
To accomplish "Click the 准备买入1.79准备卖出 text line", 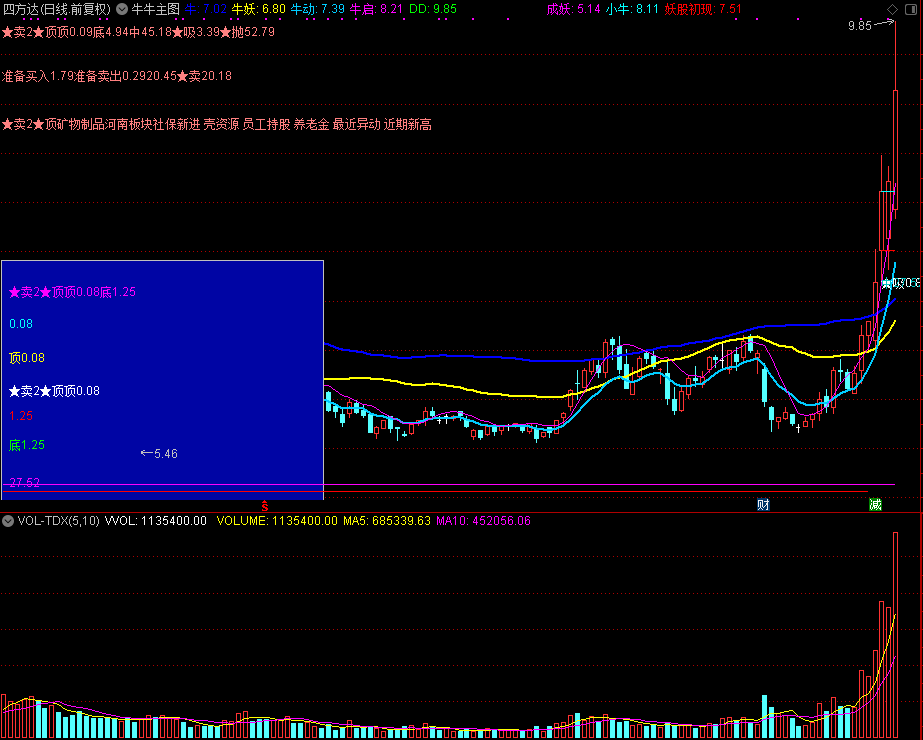I will pyautogui.click(x=117, y=76).
